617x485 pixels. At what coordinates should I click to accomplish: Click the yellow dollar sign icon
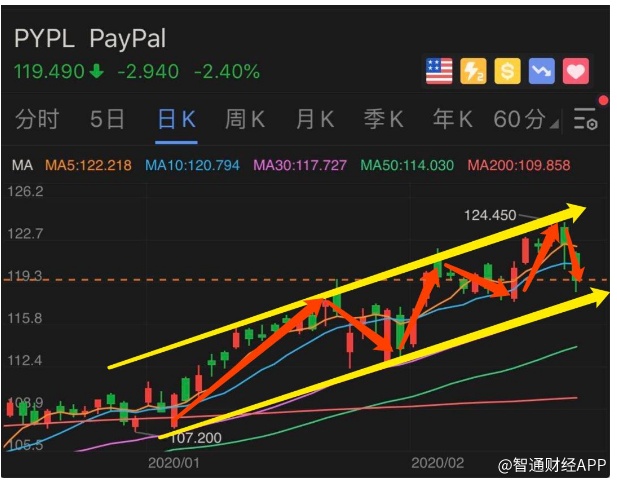tap(508, 71)
